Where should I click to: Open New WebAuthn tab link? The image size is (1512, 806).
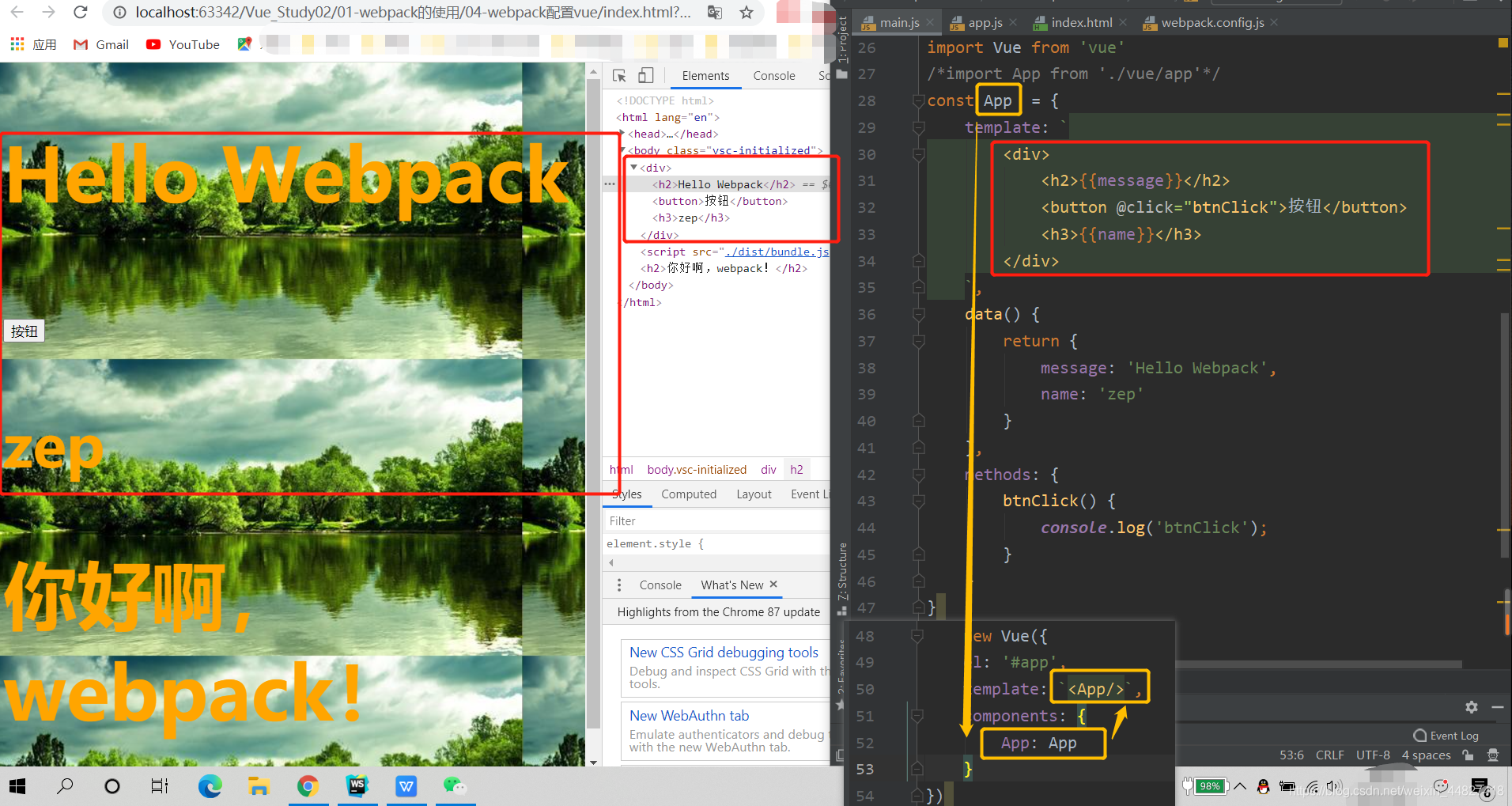689,716
